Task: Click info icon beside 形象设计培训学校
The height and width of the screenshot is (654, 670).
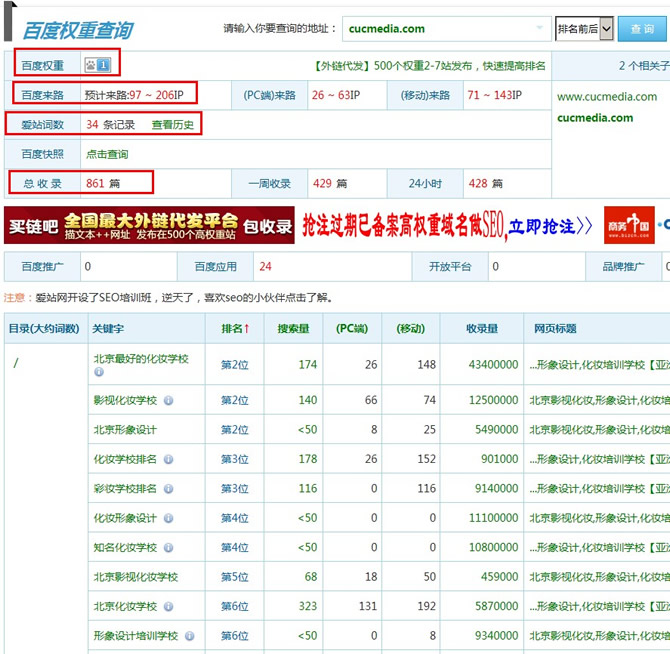Action: 188,636
